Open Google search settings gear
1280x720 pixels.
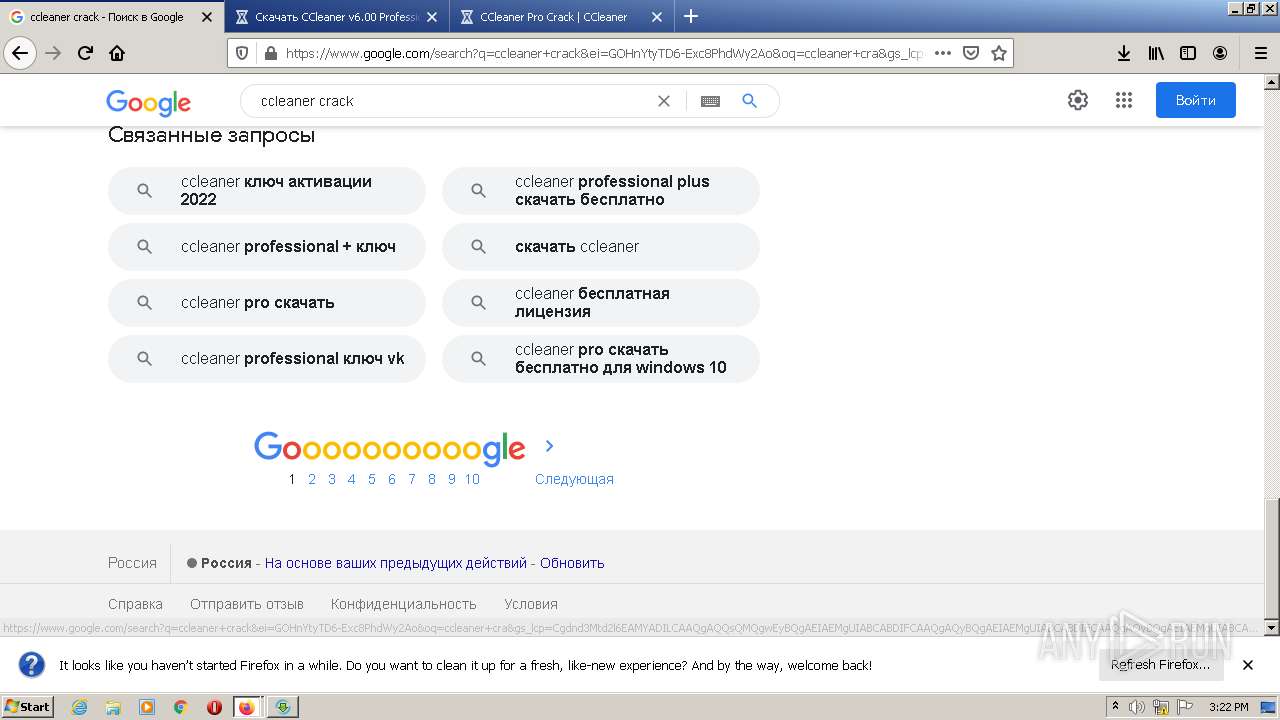pyautogui.click(x=1078, y=100)
